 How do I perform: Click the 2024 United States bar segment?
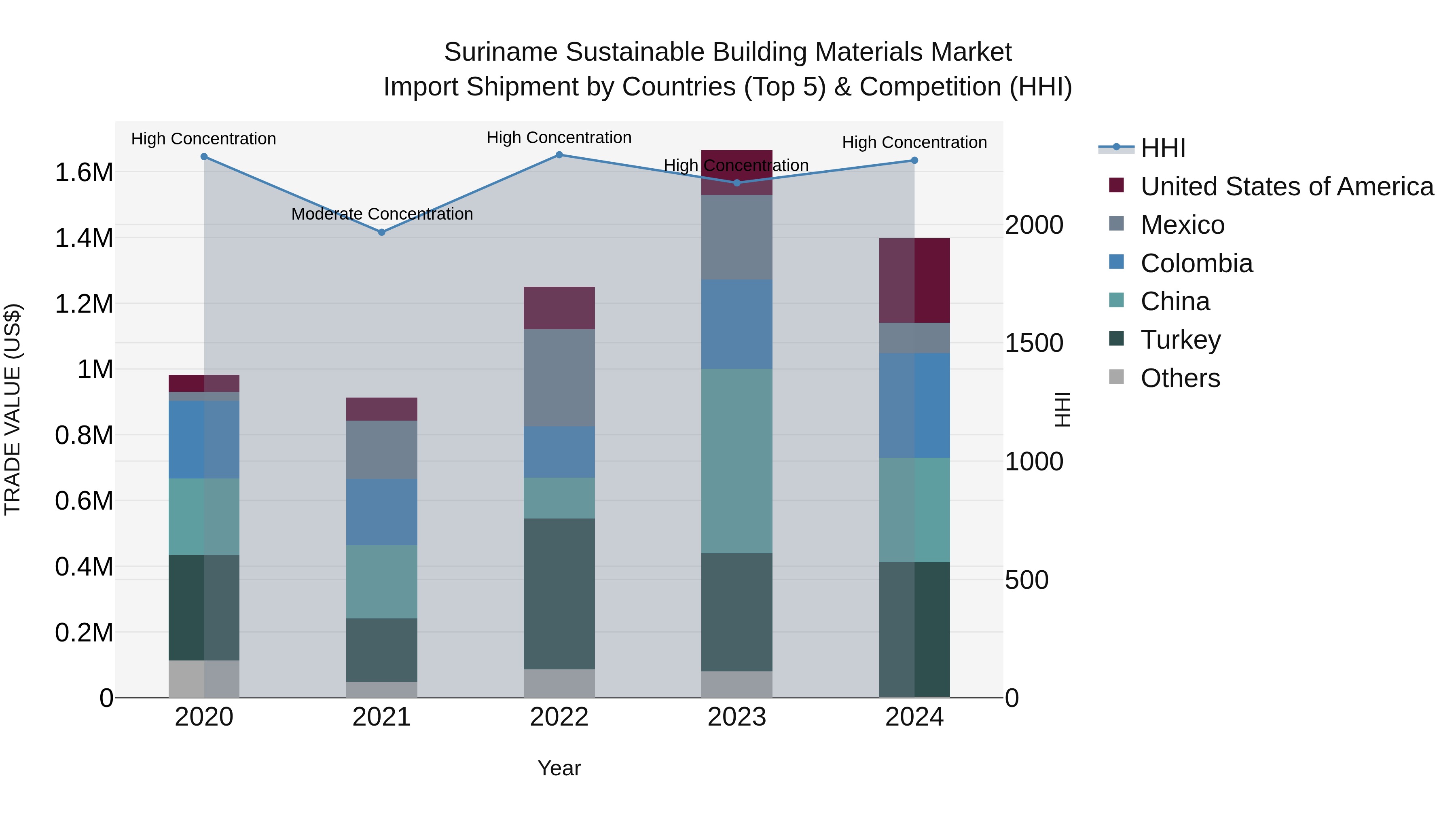click(x=914, y=281)
